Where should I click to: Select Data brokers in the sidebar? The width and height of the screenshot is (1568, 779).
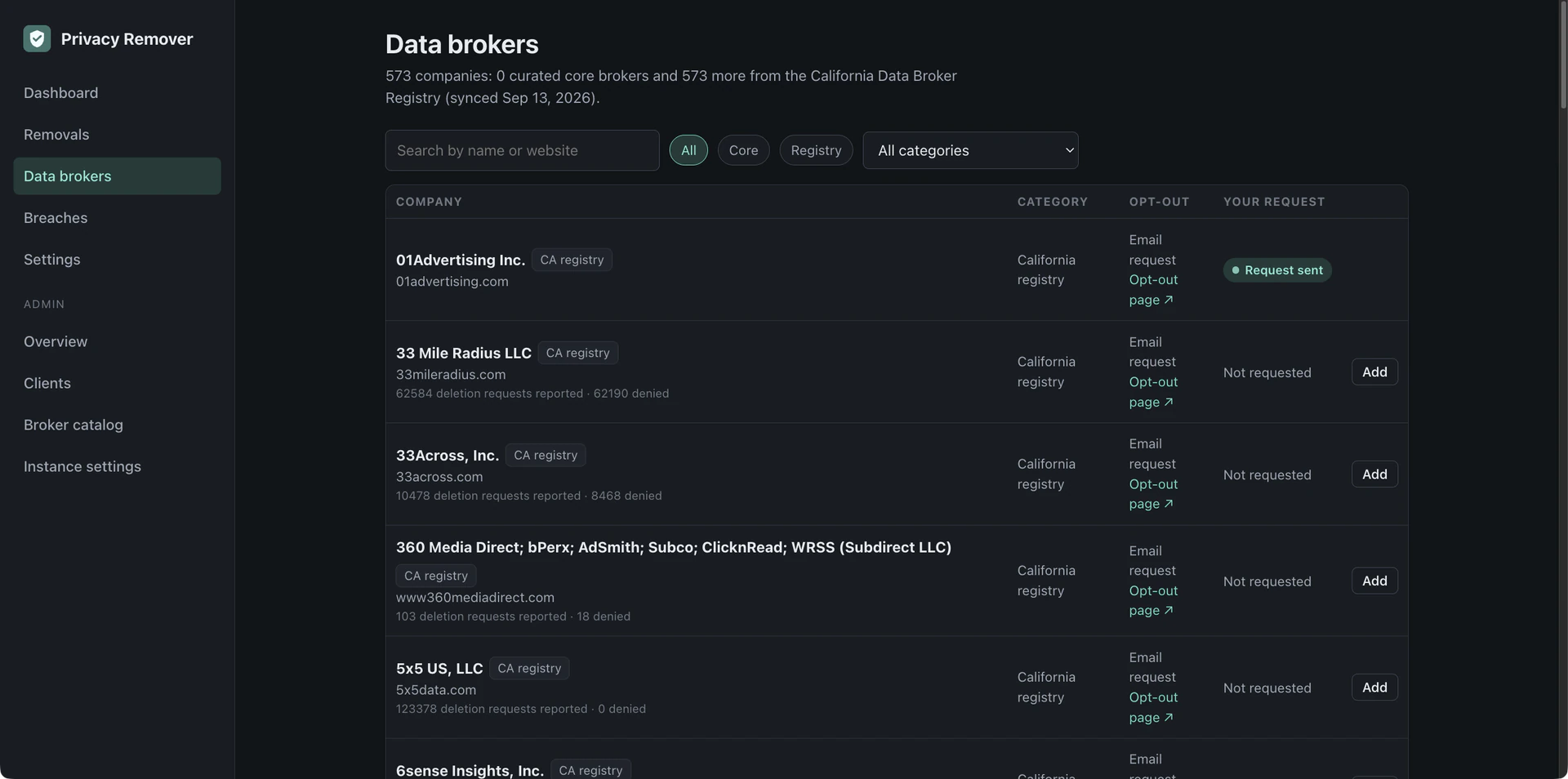[x=117, y=176]
